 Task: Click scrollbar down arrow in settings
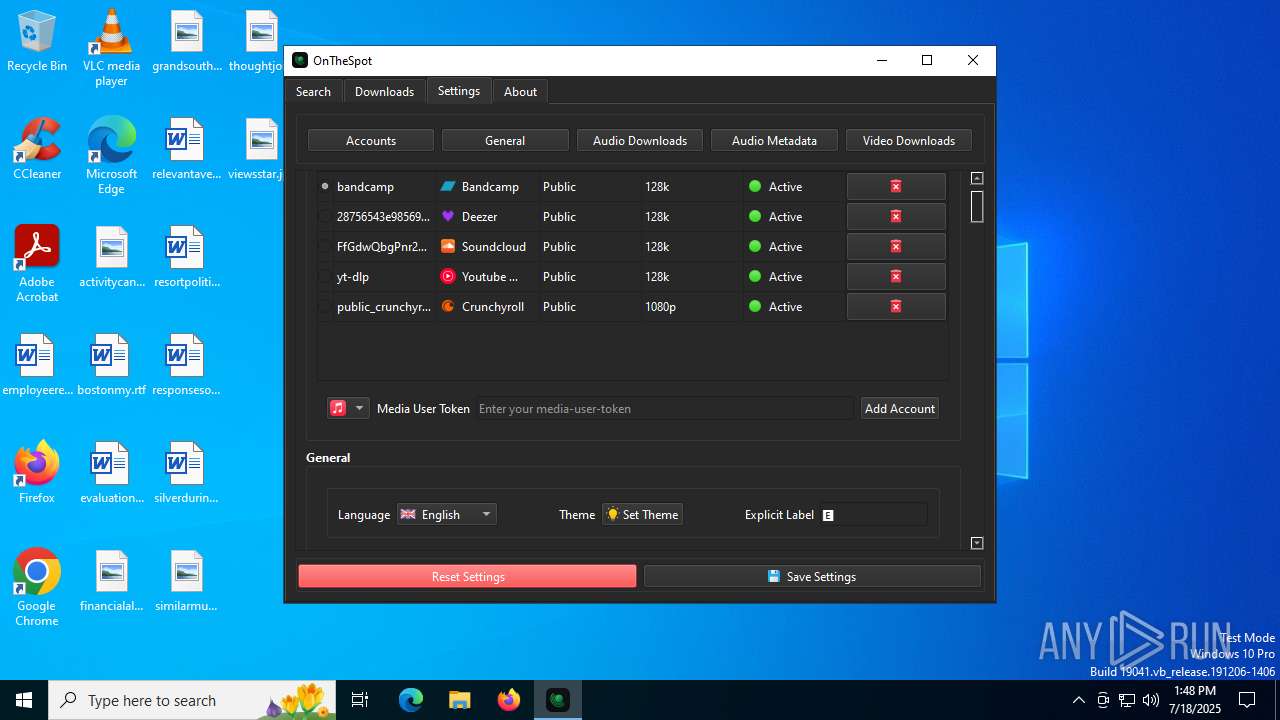tap(977, 543)
